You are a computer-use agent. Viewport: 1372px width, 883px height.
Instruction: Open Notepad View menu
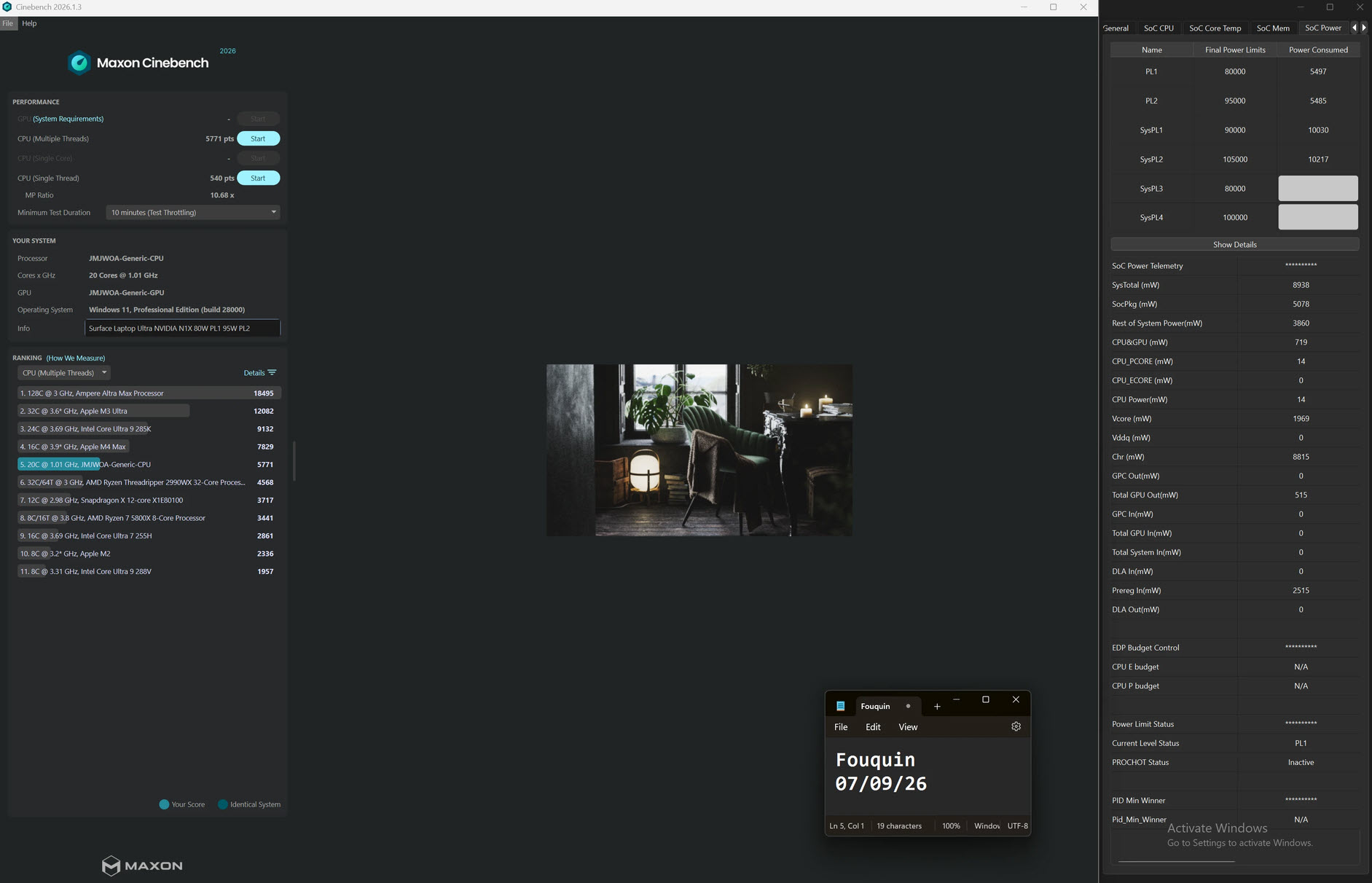tap(908, 727)
